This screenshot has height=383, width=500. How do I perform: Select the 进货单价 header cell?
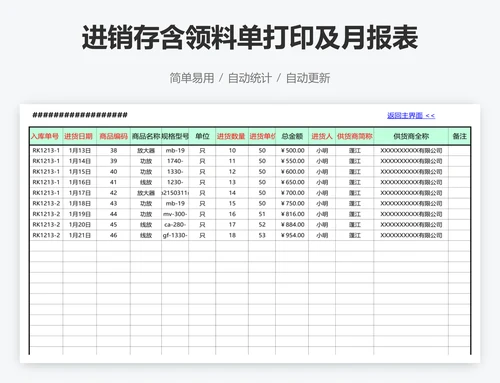262,136
